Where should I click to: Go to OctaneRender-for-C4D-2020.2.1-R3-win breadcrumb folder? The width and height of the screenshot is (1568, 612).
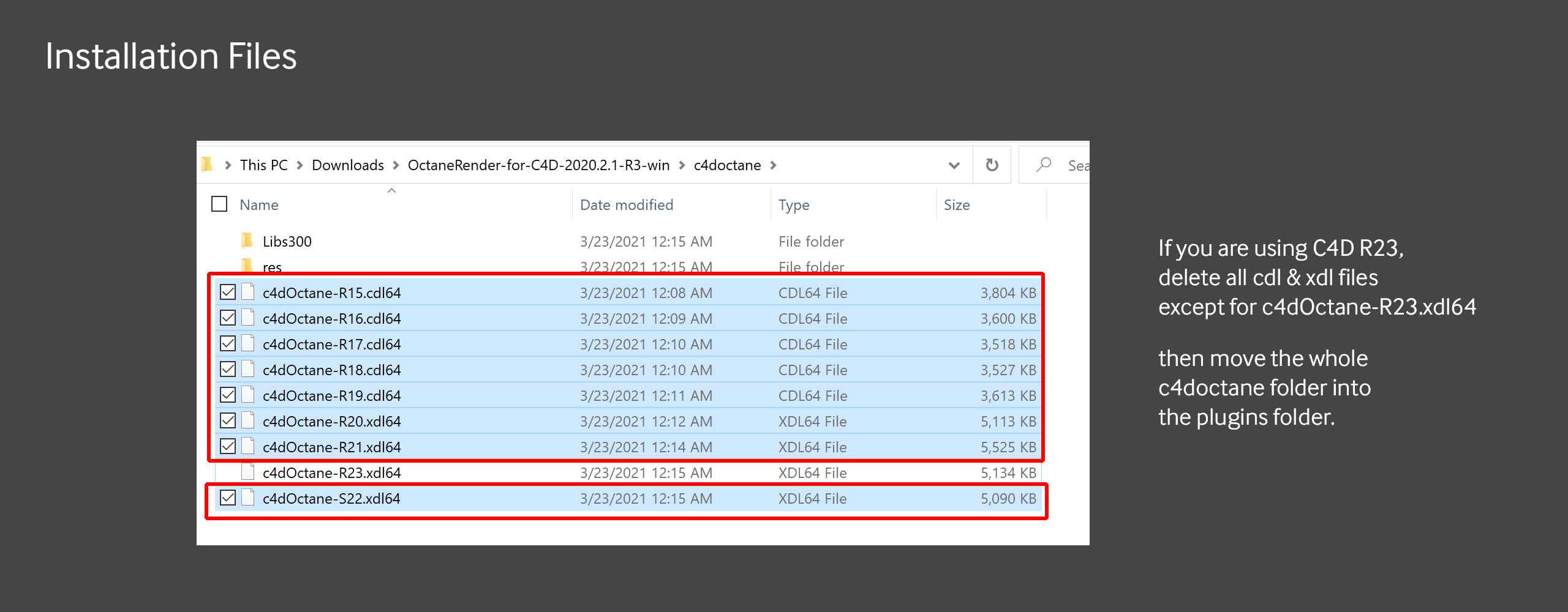[x=539, y=165]
